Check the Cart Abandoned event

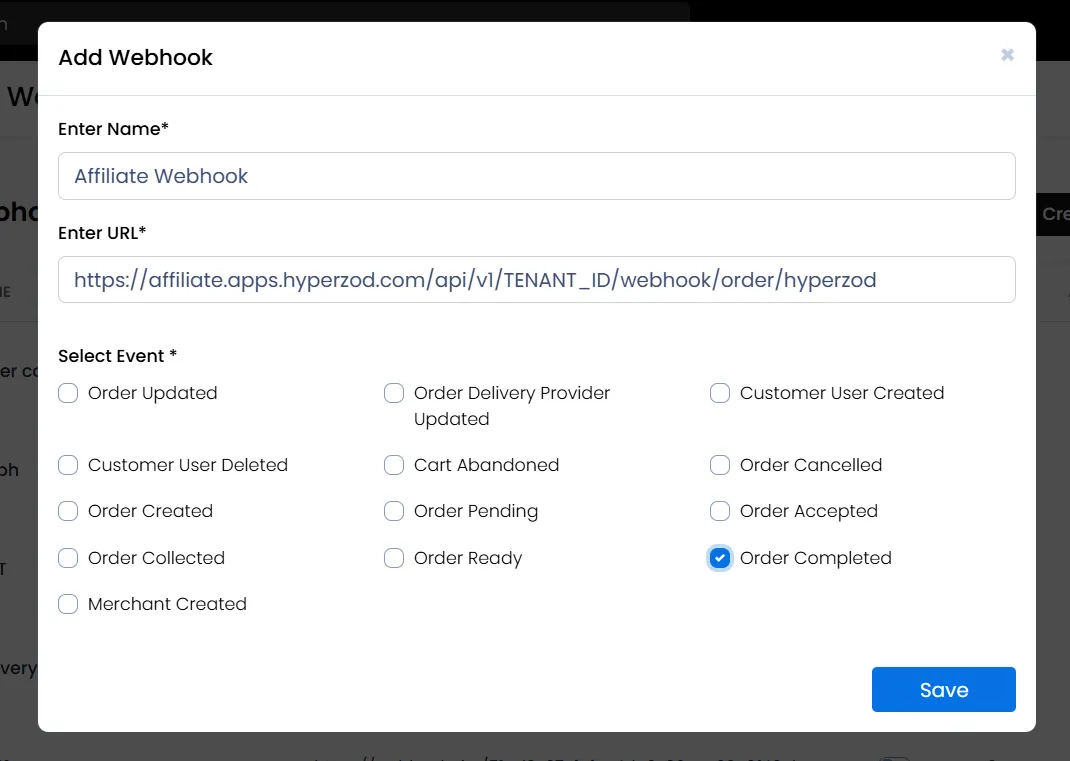[394, 465]
